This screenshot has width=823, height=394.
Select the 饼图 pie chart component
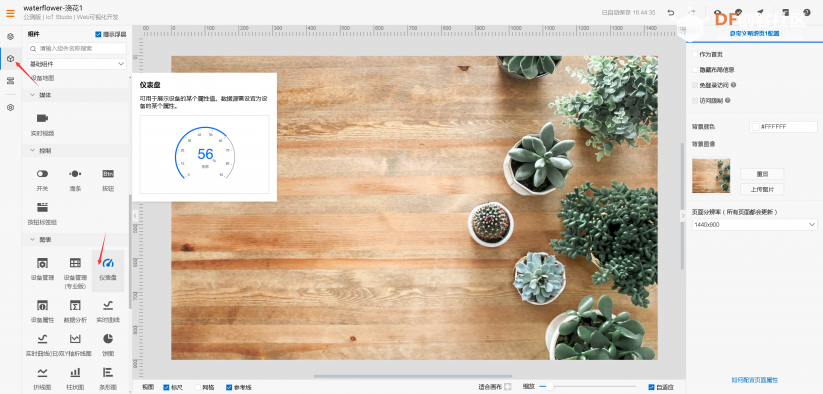click(x=108, y=344)
